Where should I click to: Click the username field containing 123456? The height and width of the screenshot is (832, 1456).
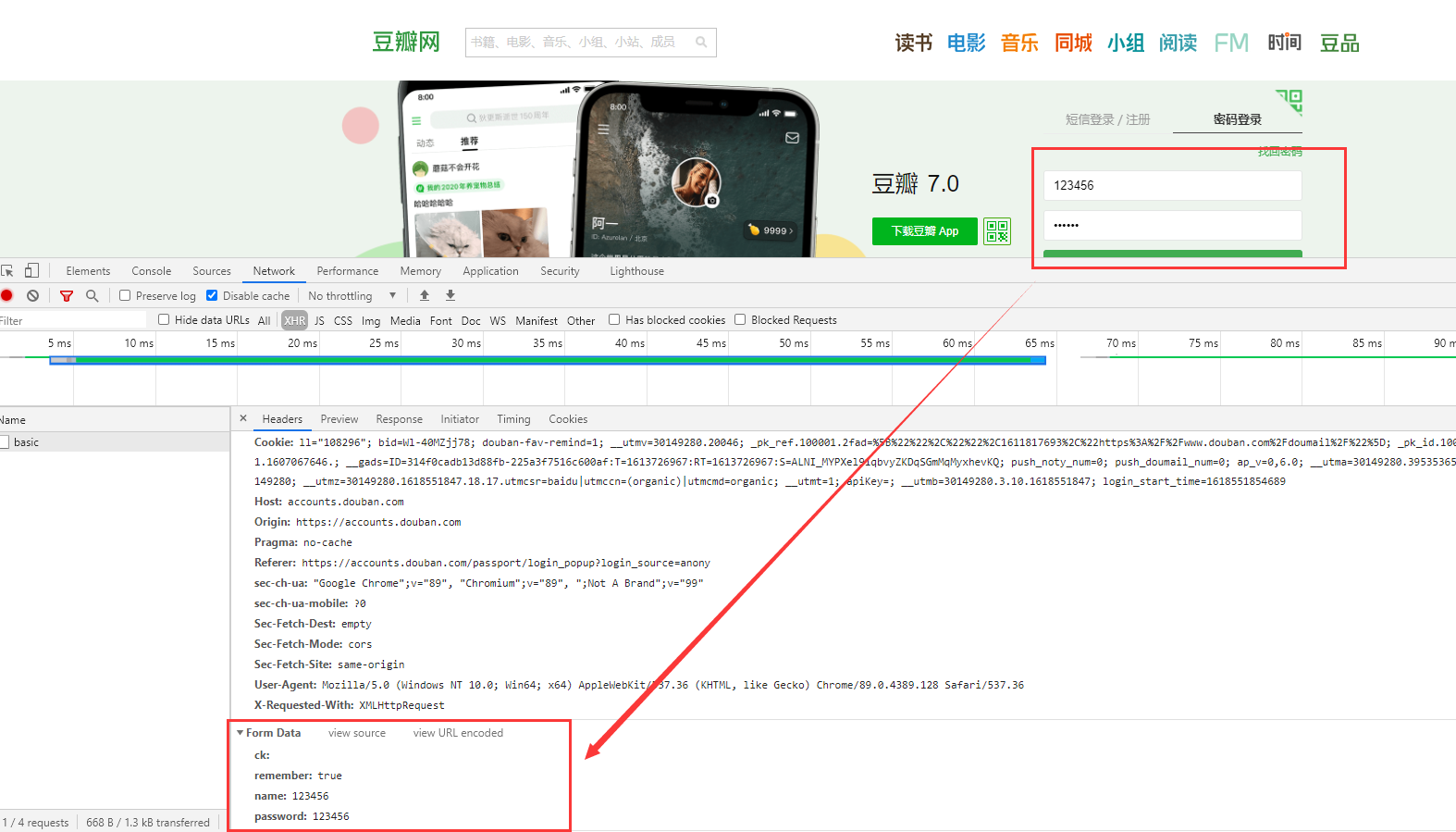pyautogui.click(x=1173, y=185)
